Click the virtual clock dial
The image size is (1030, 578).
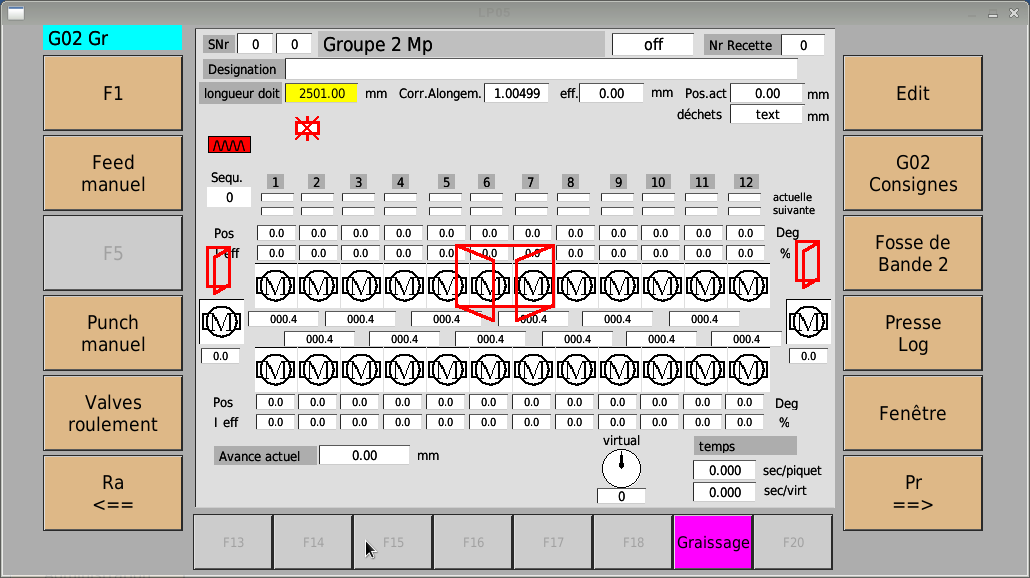tap(621, 467)
